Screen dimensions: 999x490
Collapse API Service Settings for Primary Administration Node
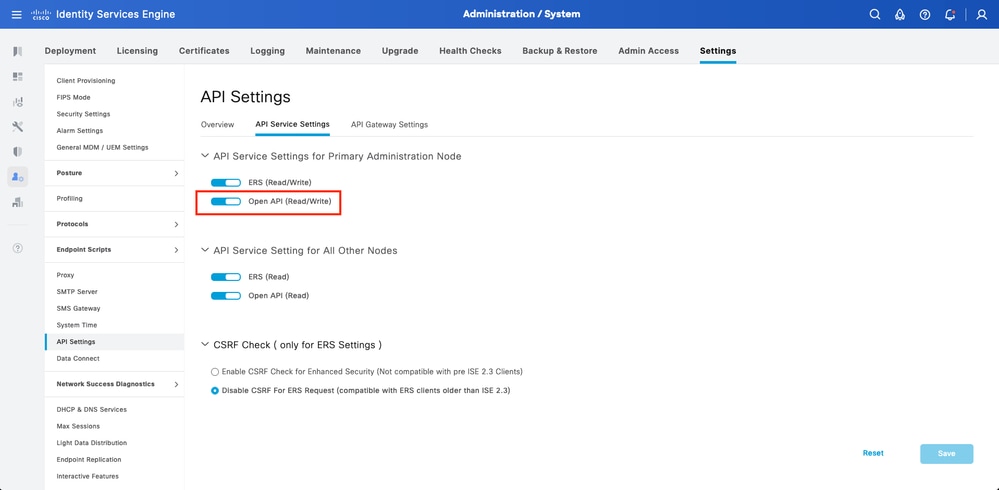[x=205, y=155]
